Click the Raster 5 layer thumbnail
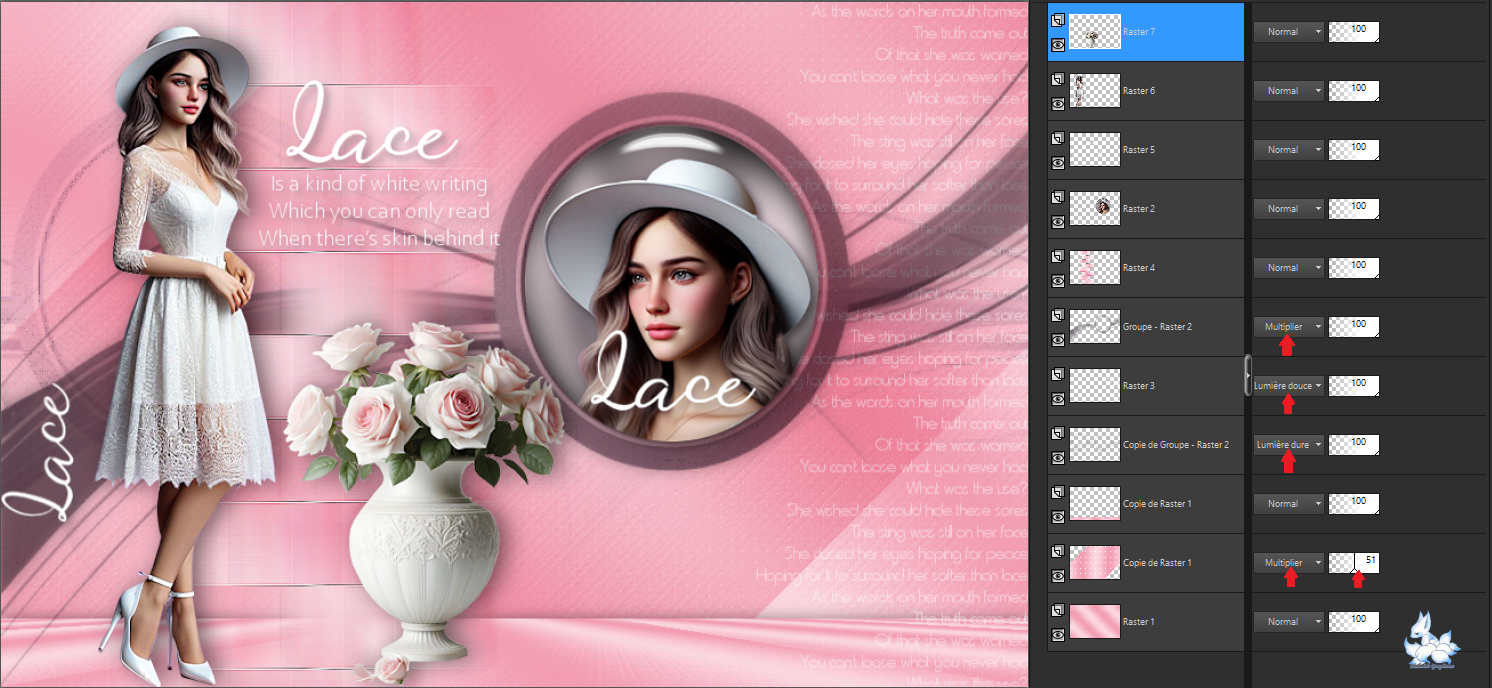Screen dimensions: 1492x688 click(1095, 150)
